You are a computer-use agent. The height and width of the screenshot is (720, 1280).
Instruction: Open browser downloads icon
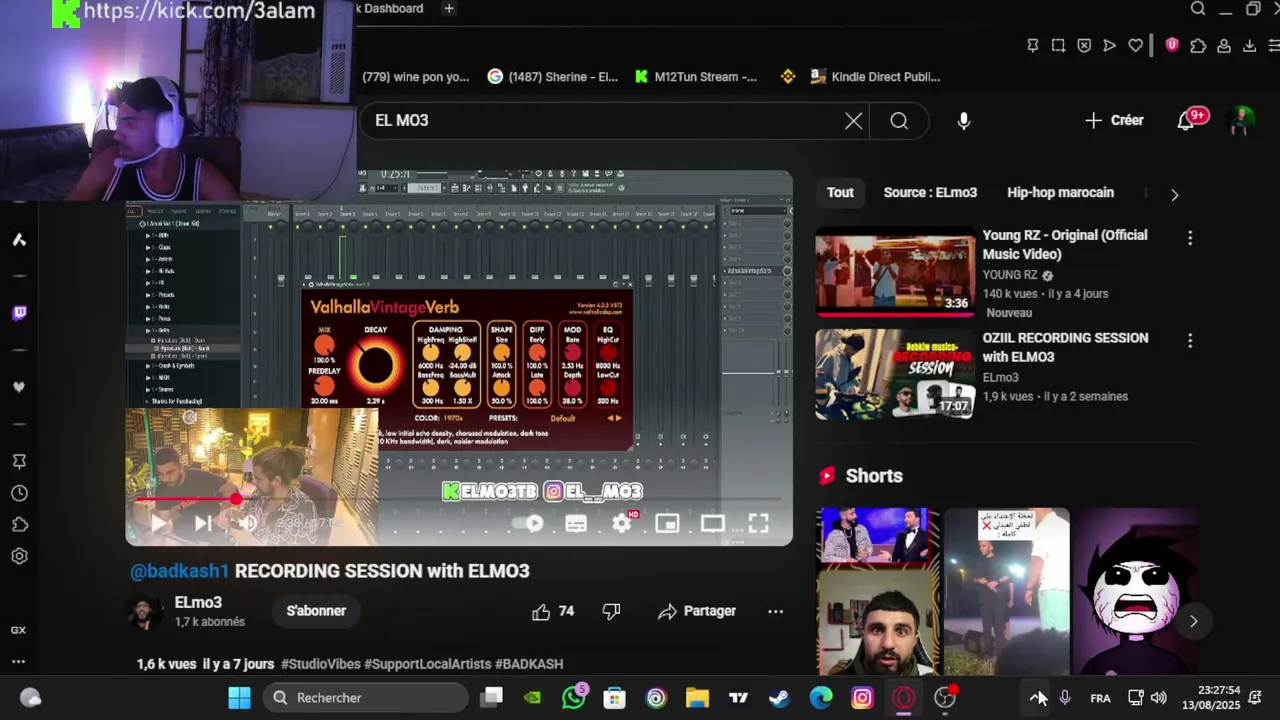[1250, 46]
